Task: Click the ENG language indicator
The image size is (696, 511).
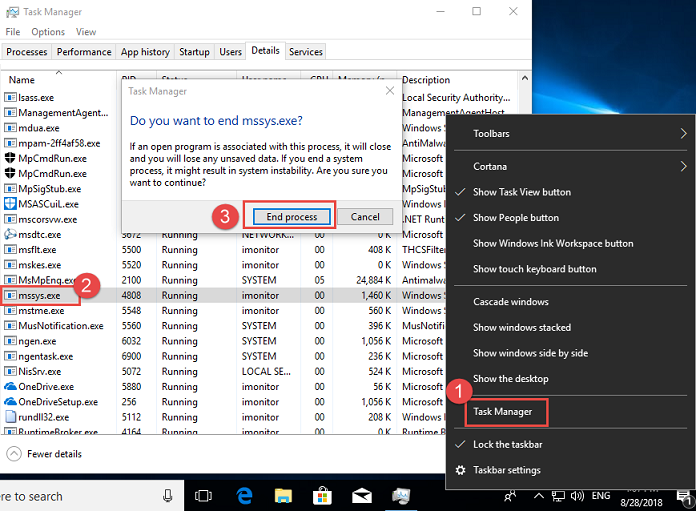Action: [x=601, y=496]
